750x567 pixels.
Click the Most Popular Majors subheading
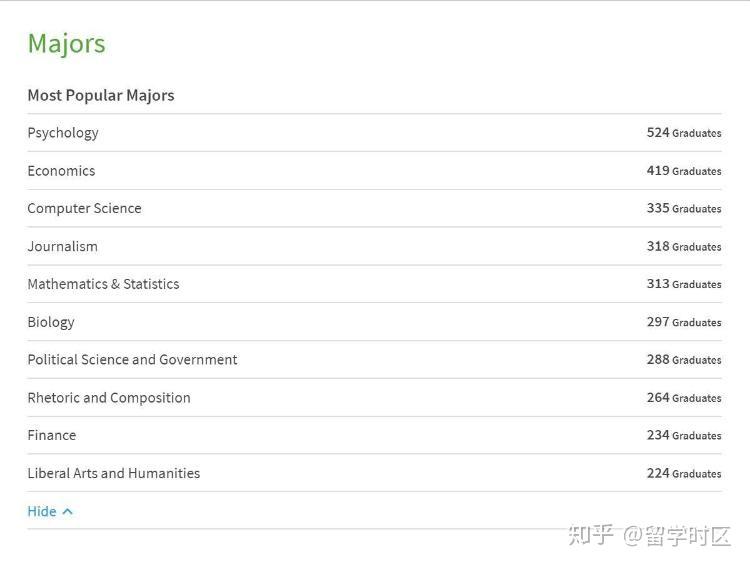coord(101,96)
